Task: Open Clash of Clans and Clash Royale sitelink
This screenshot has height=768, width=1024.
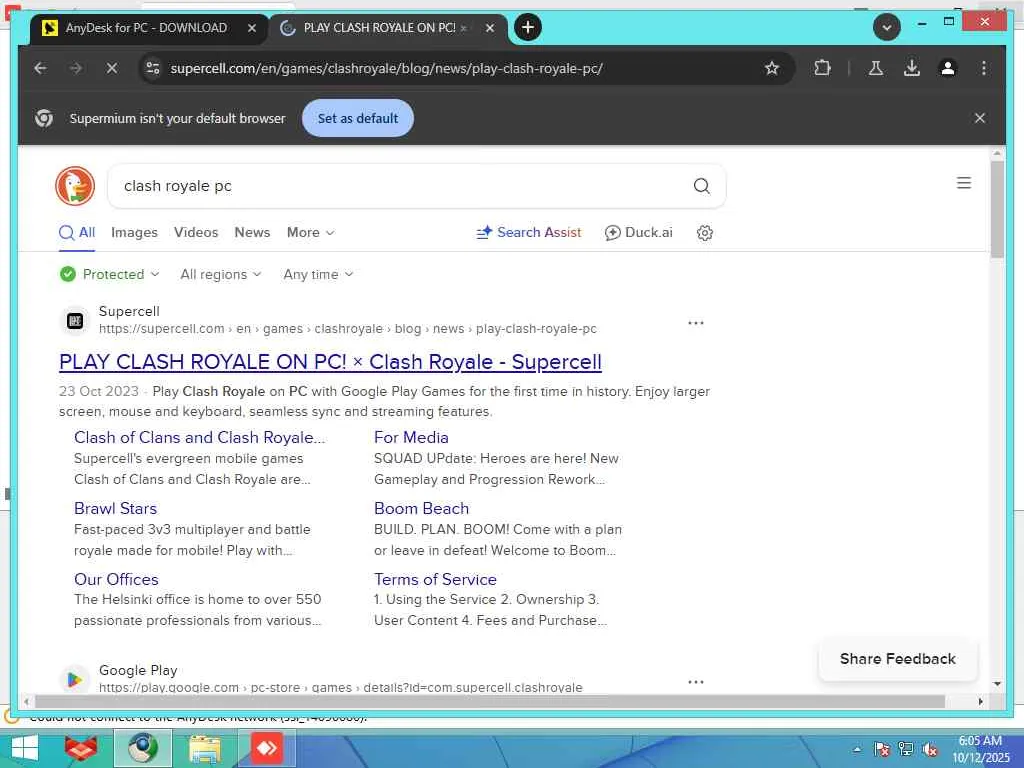Action: [199, 438]
